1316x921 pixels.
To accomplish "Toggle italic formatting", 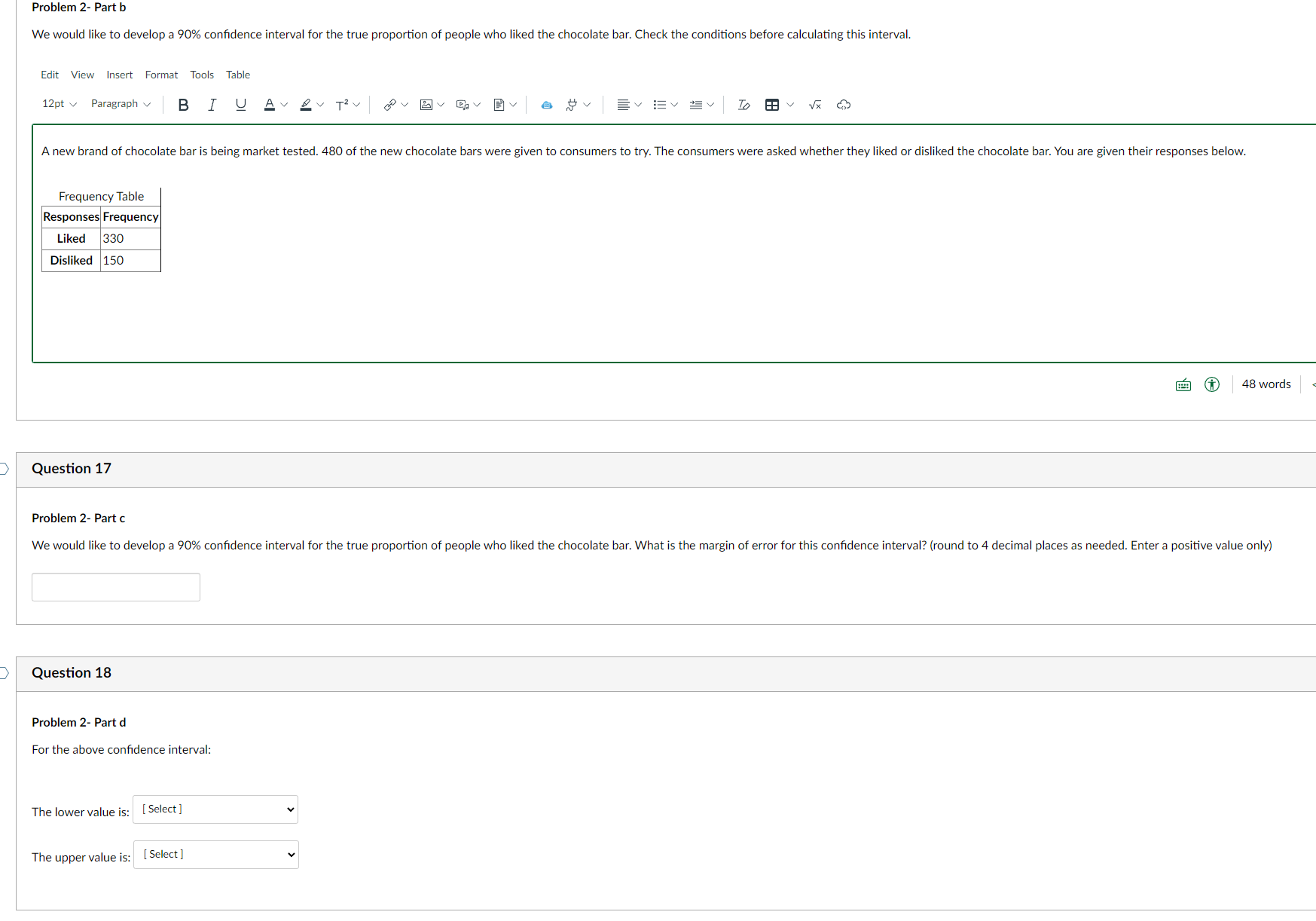I will [212, 105].
